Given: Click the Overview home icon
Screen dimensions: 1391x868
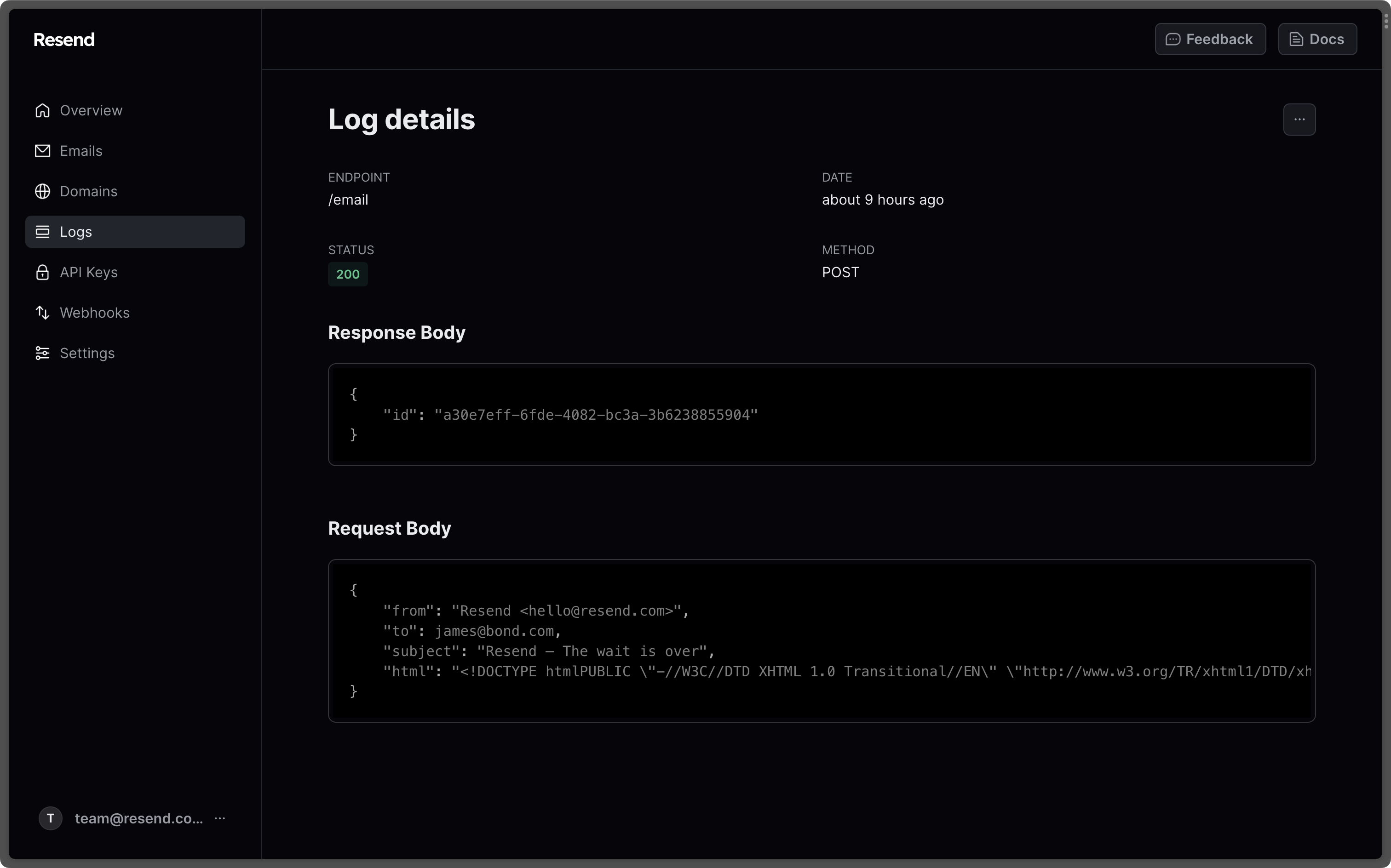Looking at the screenshot, I should [42, 110].
